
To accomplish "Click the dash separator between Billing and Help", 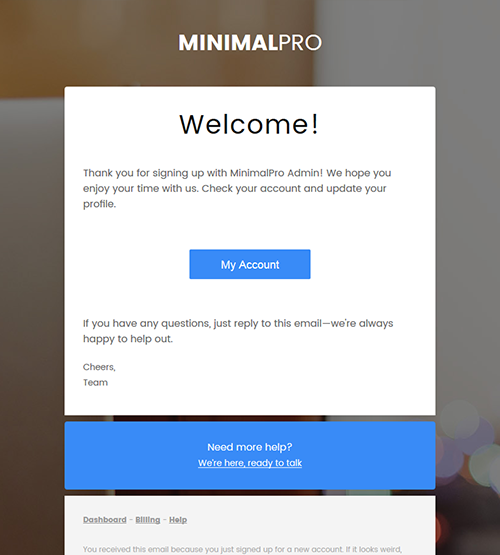I will pos(165,520).
